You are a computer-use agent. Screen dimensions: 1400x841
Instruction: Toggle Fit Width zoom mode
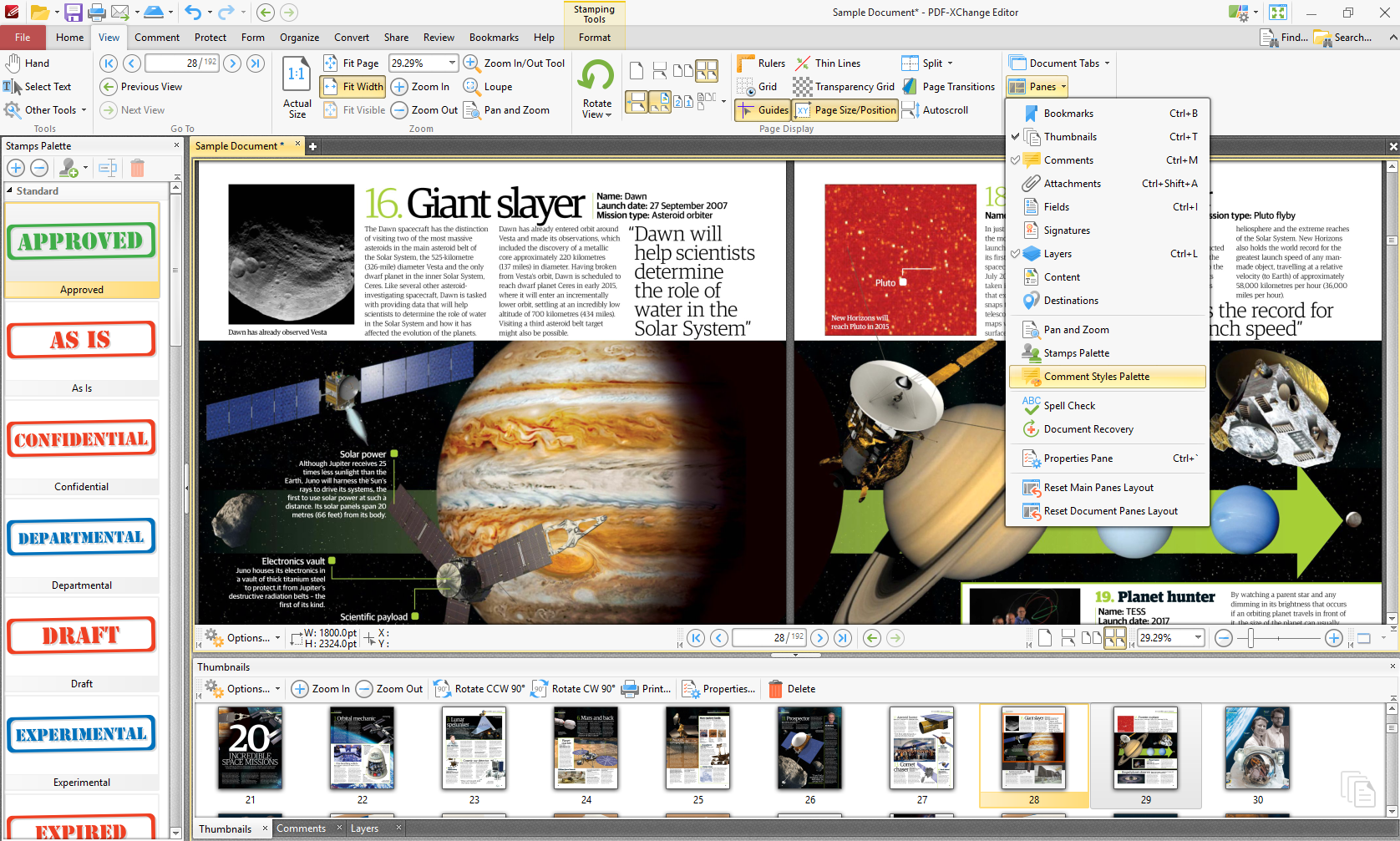353,87
